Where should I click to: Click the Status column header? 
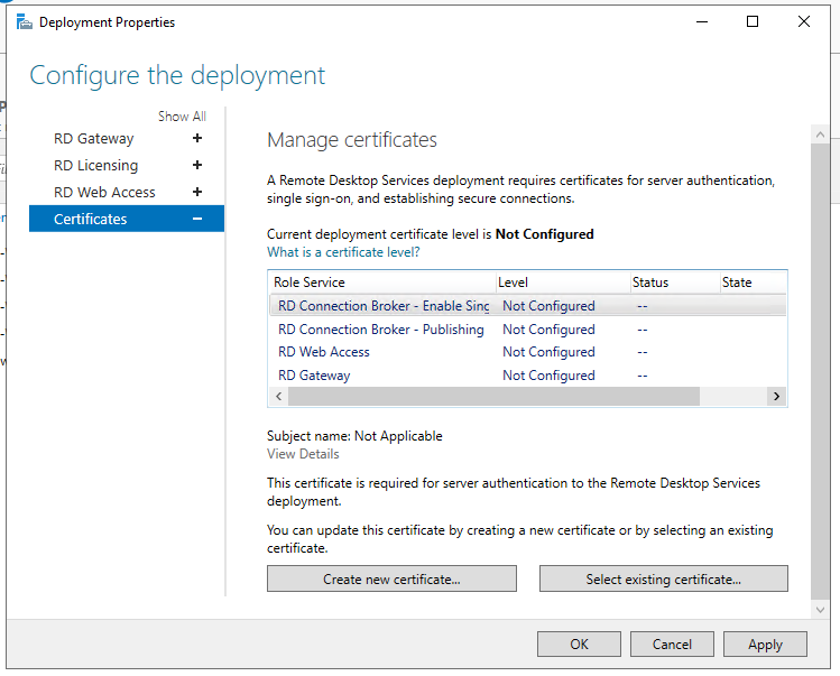click(x=673, y=283)
